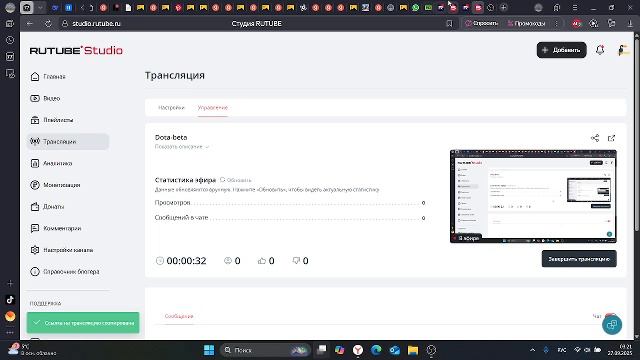Screen dimensions: 640x360
Task: Click the taskbar clock and date
Action: pyautogui.click(x=619, y=350)
